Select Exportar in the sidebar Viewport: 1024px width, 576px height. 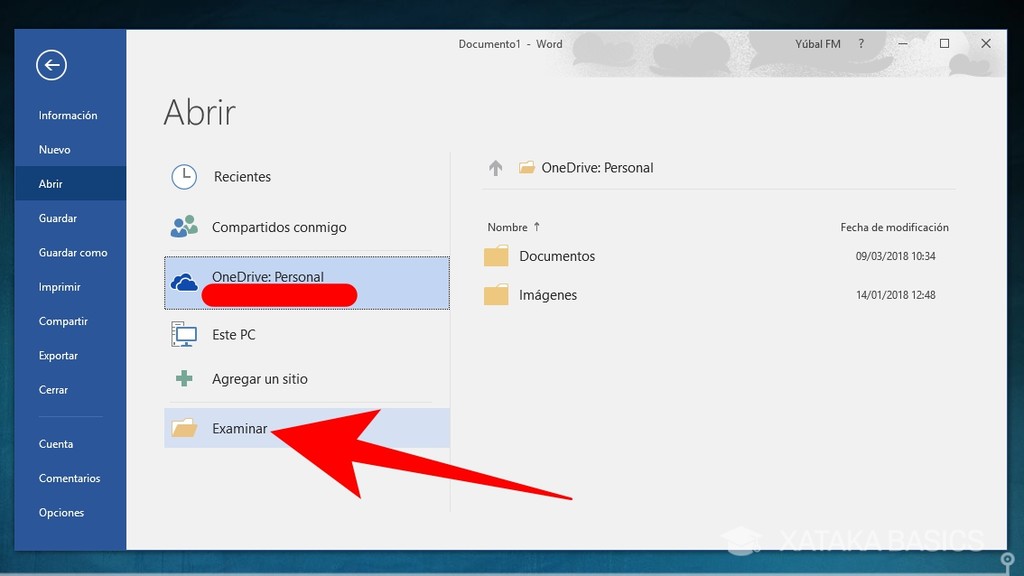58,356
